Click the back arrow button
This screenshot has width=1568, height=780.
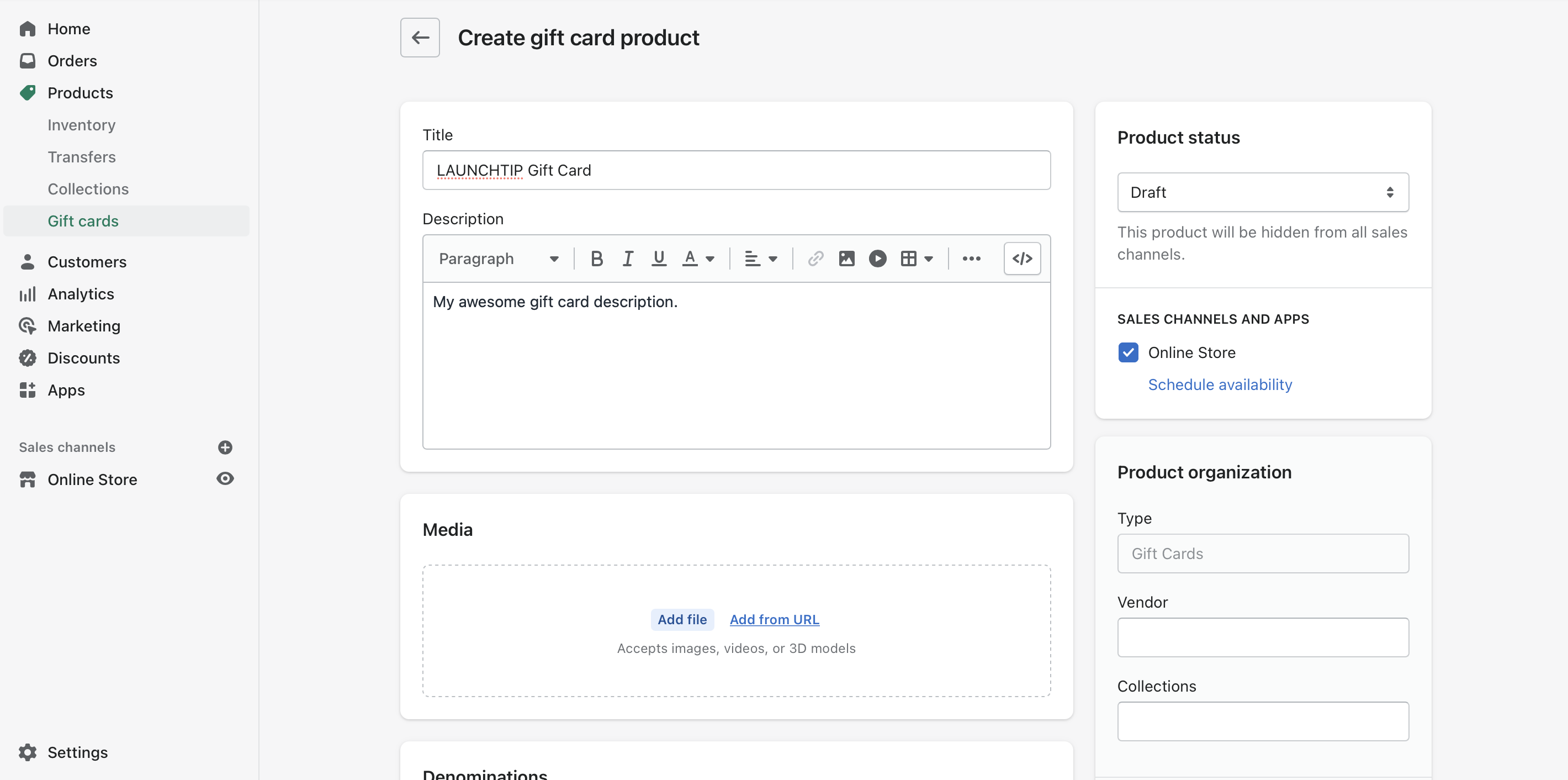tap(420, 38)
